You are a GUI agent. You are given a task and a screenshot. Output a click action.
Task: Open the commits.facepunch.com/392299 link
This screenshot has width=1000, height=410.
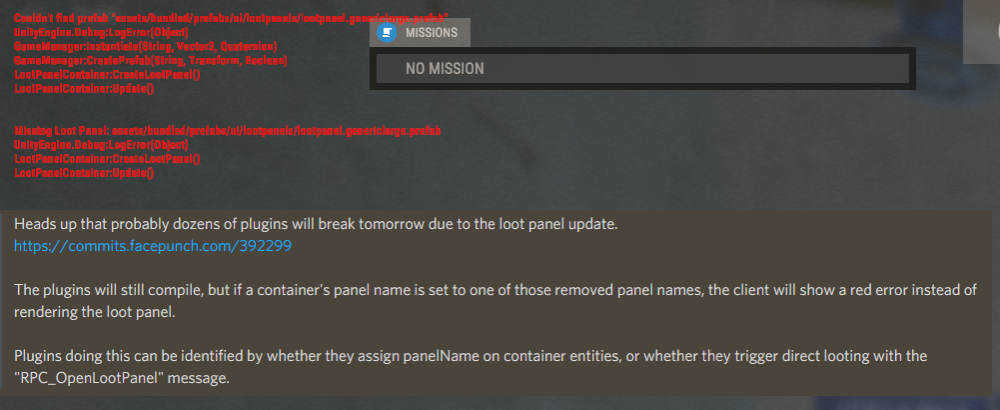click(152, 245)
